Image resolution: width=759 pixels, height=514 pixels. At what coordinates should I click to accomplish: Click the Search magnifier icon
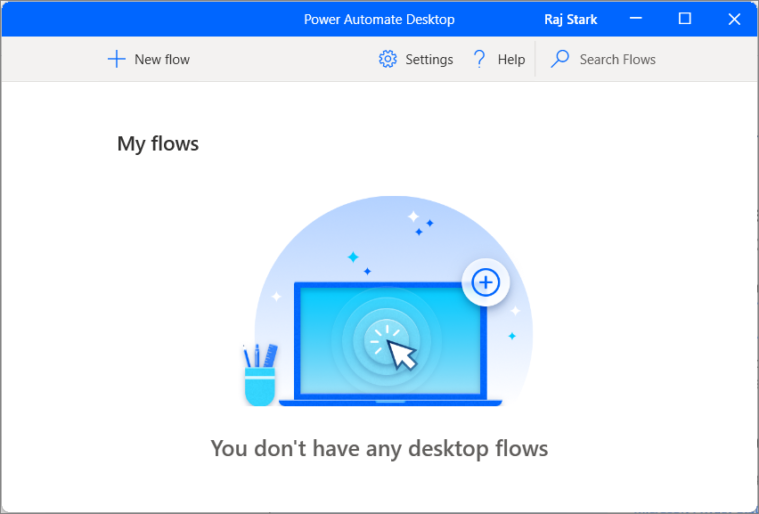point(560,59)
